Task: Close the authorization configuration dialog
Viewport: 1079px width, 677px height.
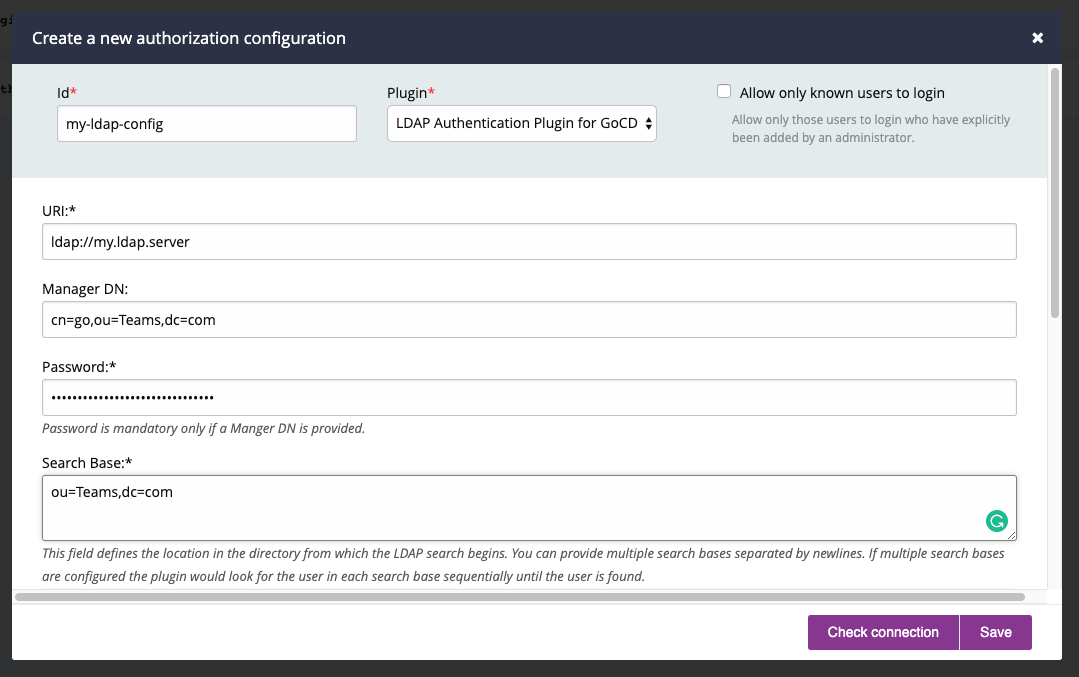Action: 1038,38
